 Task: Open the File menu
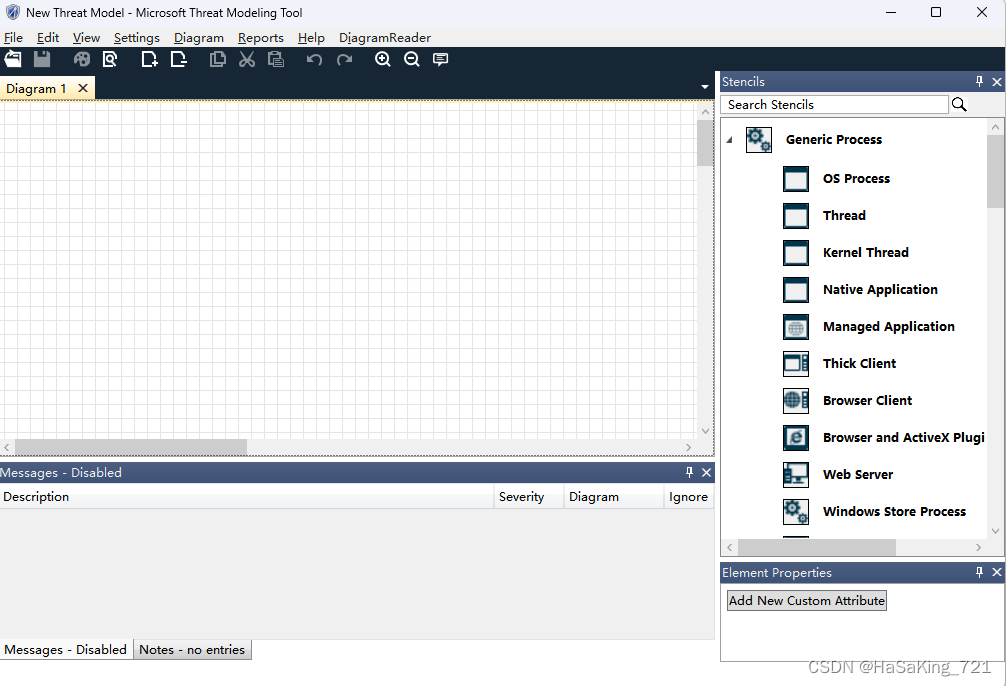point(13,38)
